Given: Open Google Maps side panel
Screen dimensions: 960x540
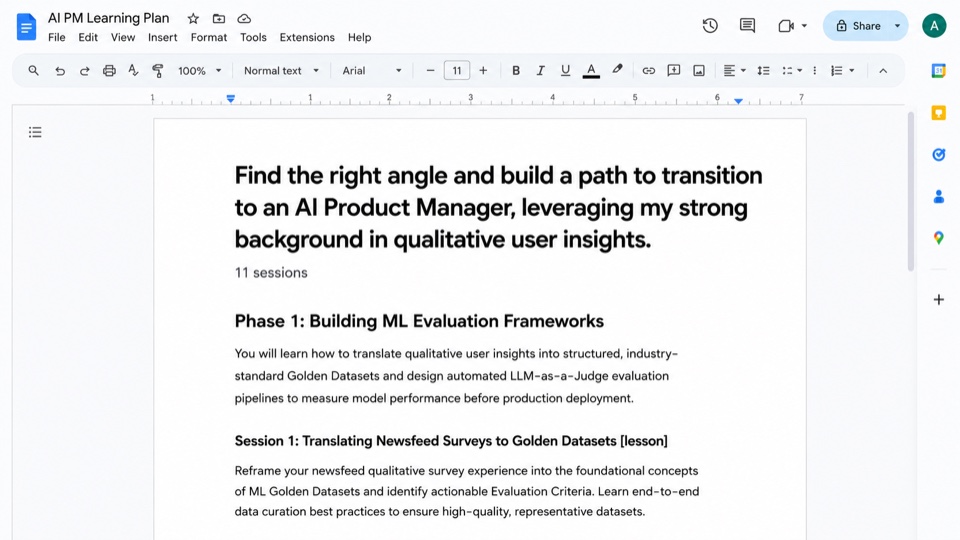Looking at the screenshot, I should (939, 238).
